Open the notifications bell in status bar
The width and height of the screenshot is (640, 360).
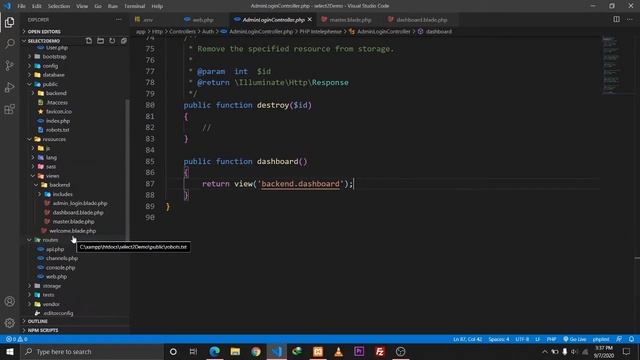(631, 339)
